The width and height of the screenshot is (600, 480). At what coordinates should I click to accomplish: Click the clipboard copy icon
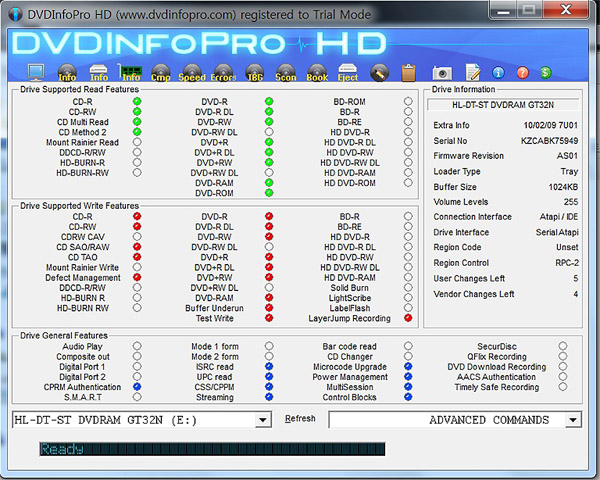point(408,73)
